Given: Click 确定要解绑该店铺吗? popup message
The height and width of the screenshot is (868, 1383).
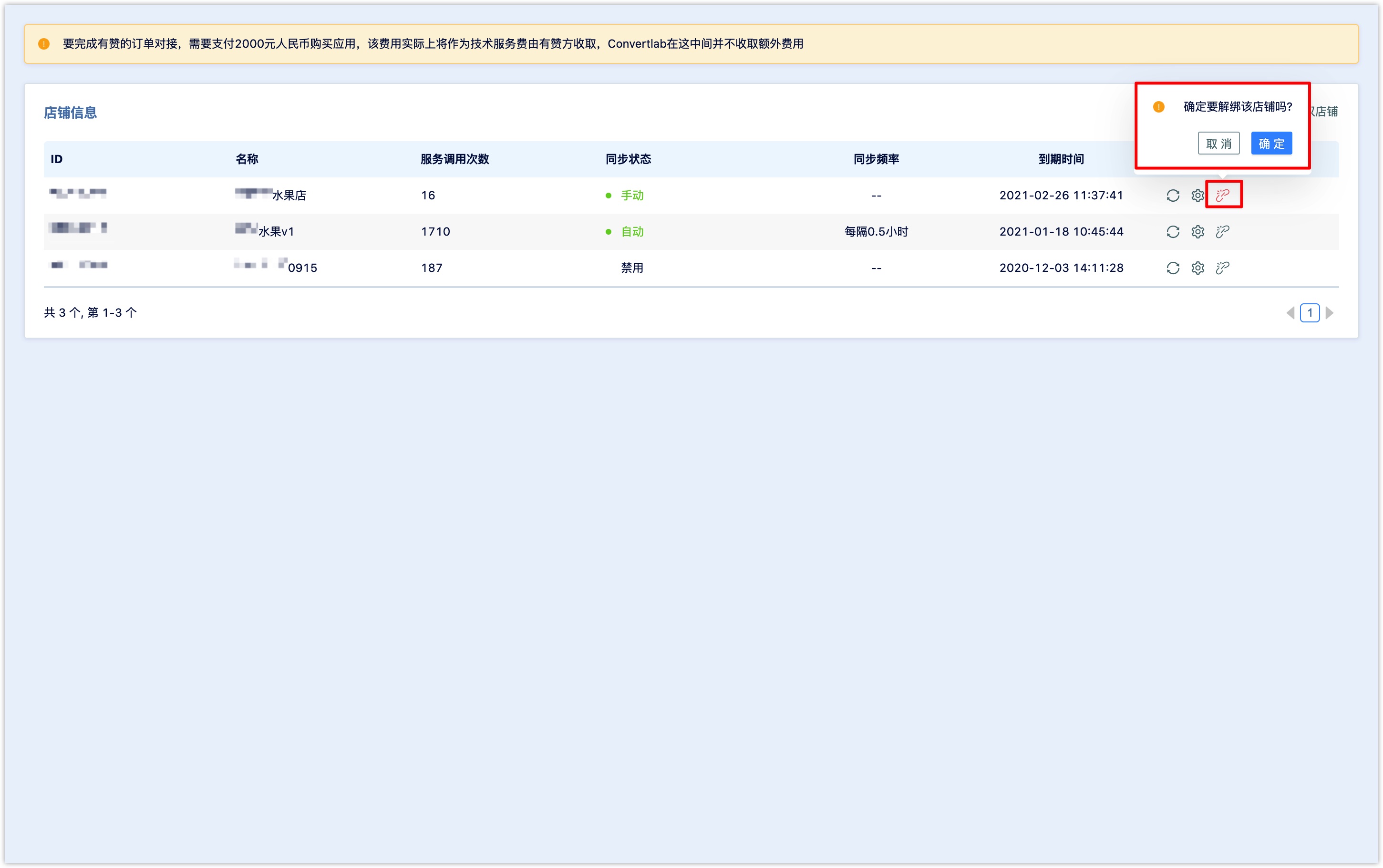Looking at the screenshot, I should coord(1237,107).
